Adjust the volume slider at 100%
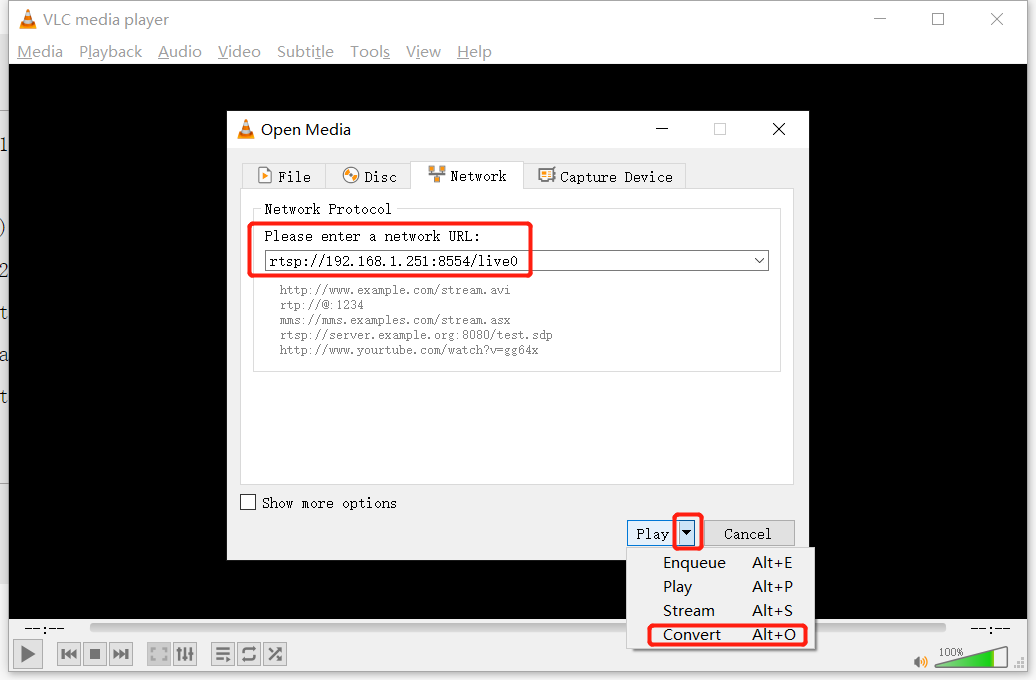 [971, 658]
